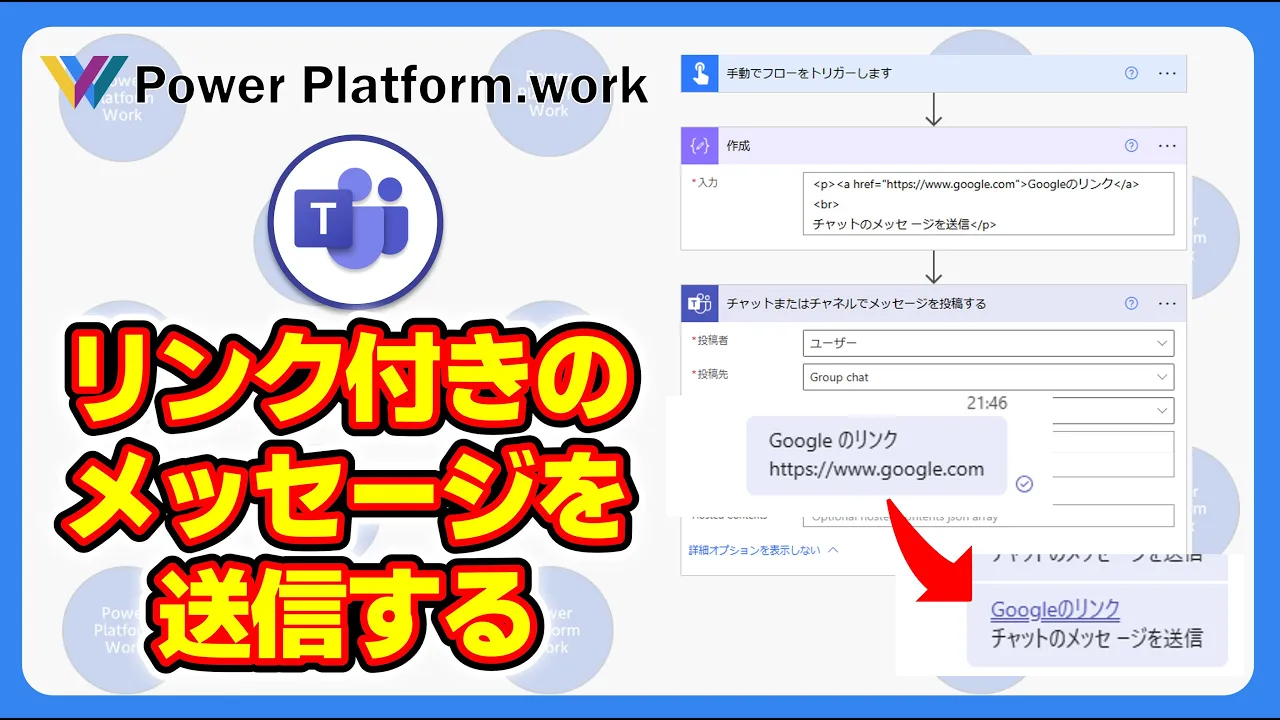Click the large Microsoft Teams logo
This screenshot has width=1280, height=720.
click(356, 222)
